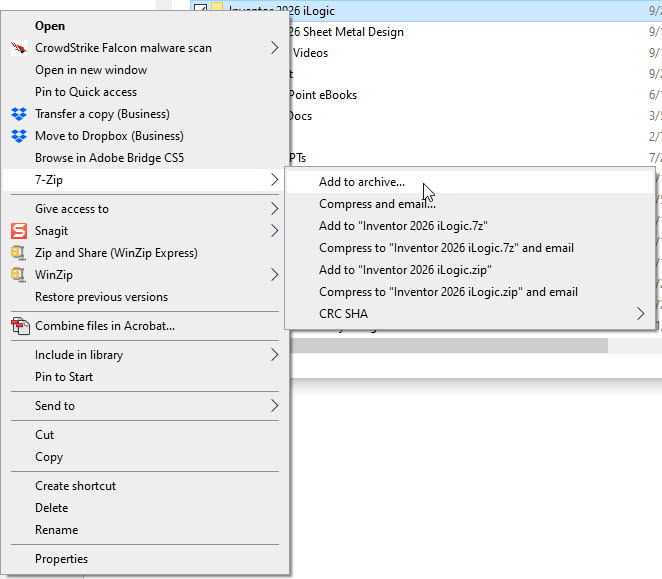
Task: Select Combine files in Acrobat...
Action: coord(146,326)
